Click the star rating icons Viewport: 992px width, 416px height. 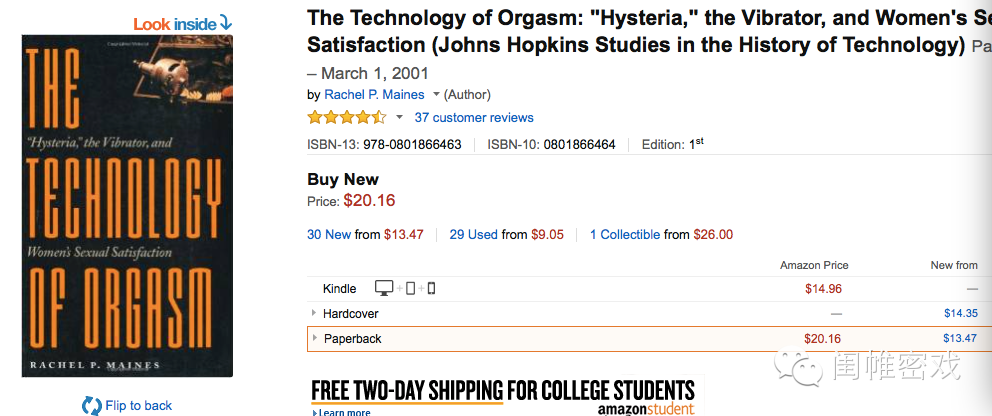(347, 118)
